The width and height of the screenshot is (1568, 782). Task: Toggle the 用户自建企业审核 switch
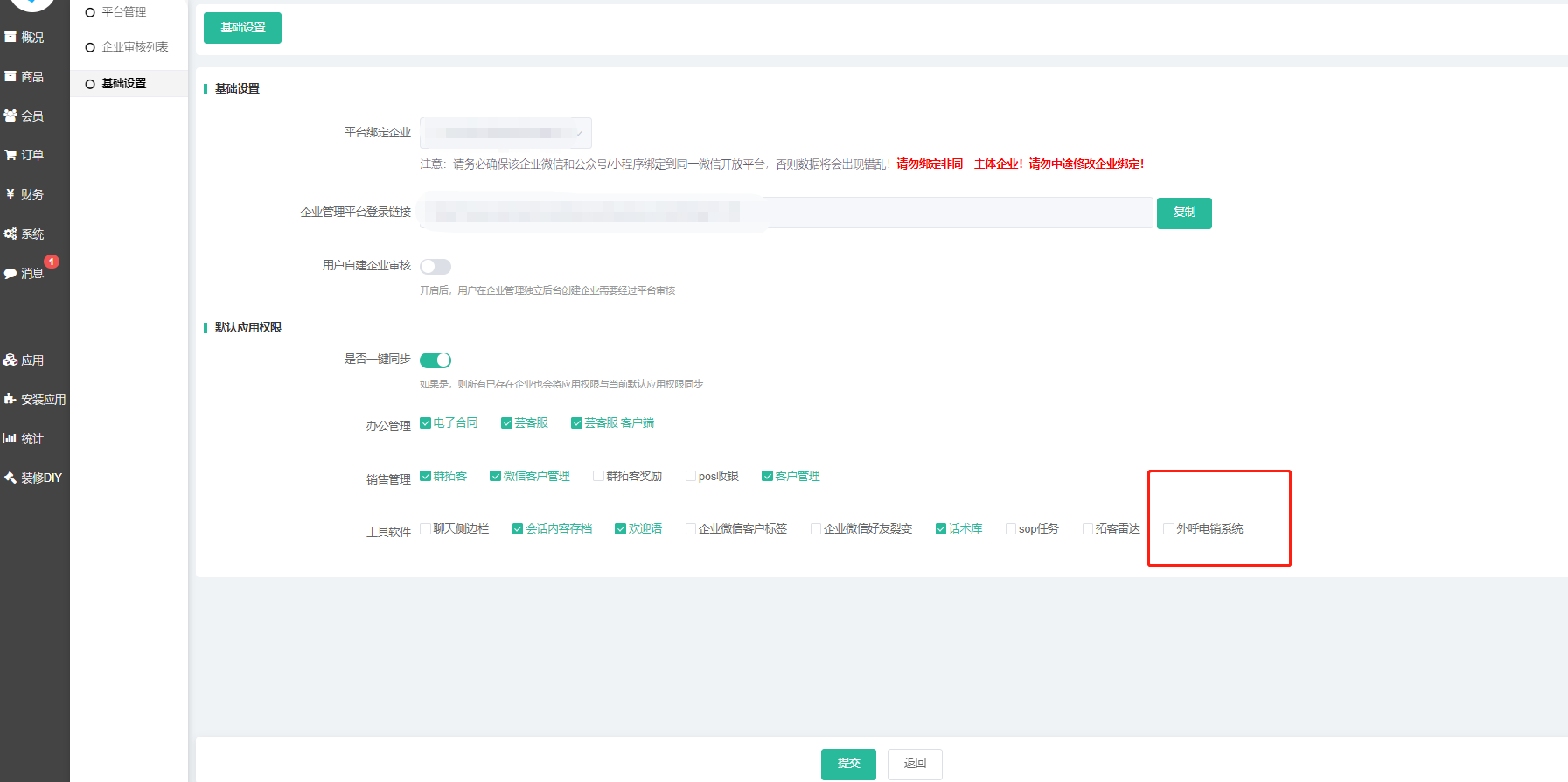(436, 267)
